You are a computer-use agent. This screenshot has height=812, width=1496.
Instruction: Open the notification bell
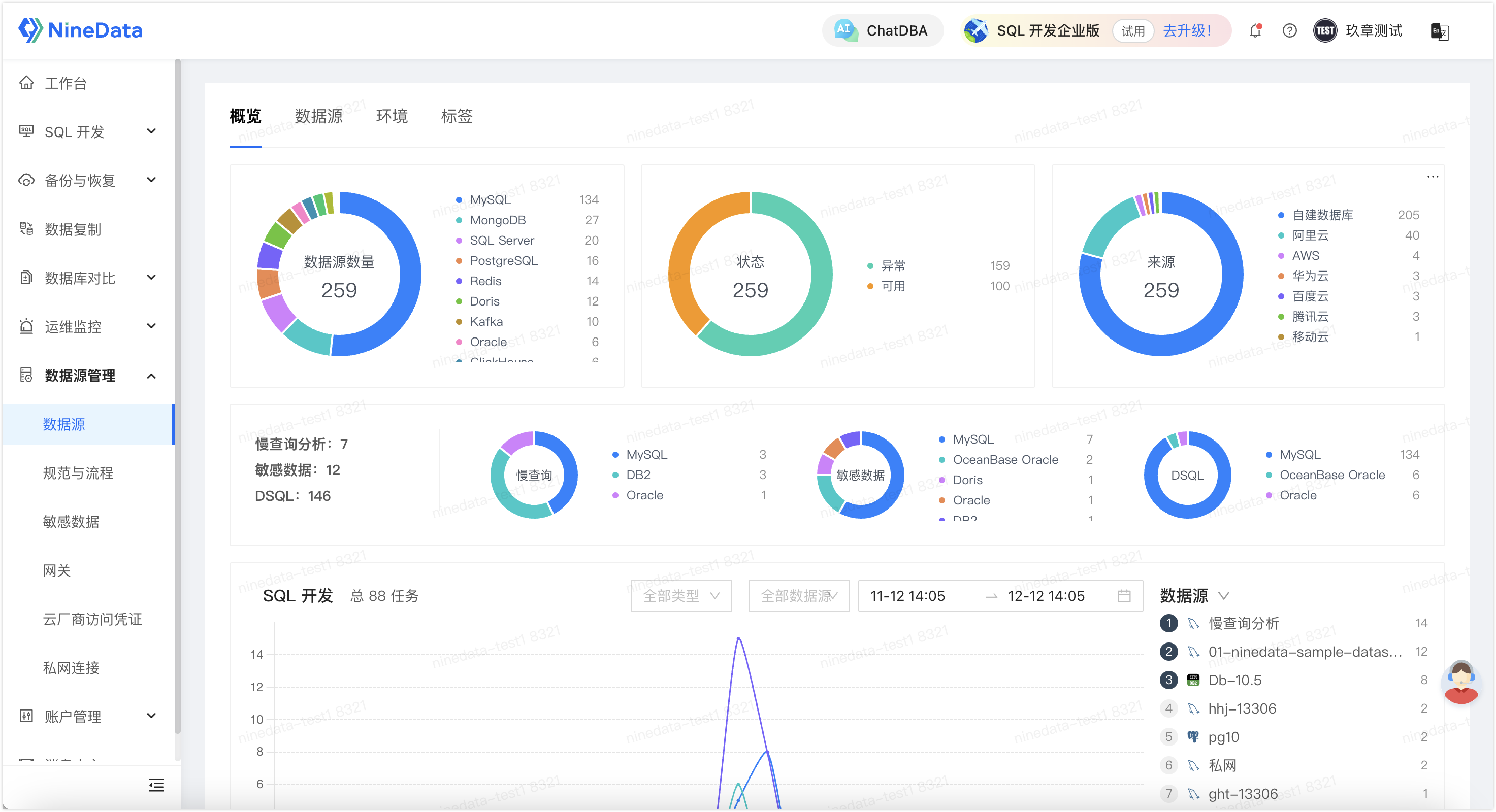coord(1256,31)
